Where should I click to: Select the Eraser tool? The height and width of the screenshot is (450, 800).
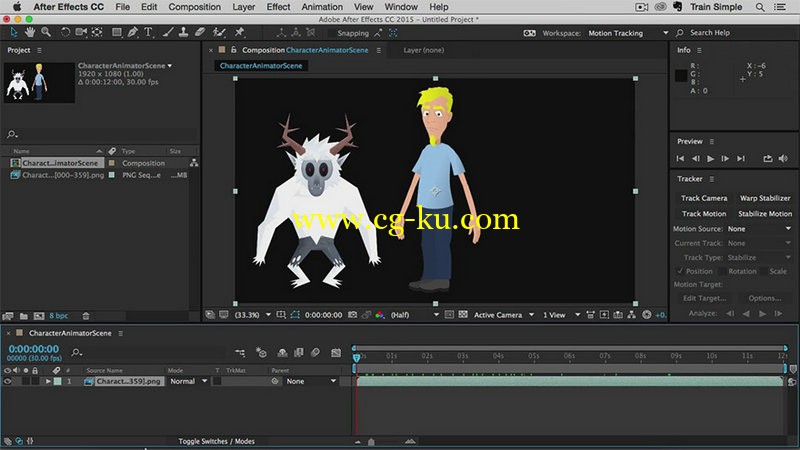(x=199, y=32)
